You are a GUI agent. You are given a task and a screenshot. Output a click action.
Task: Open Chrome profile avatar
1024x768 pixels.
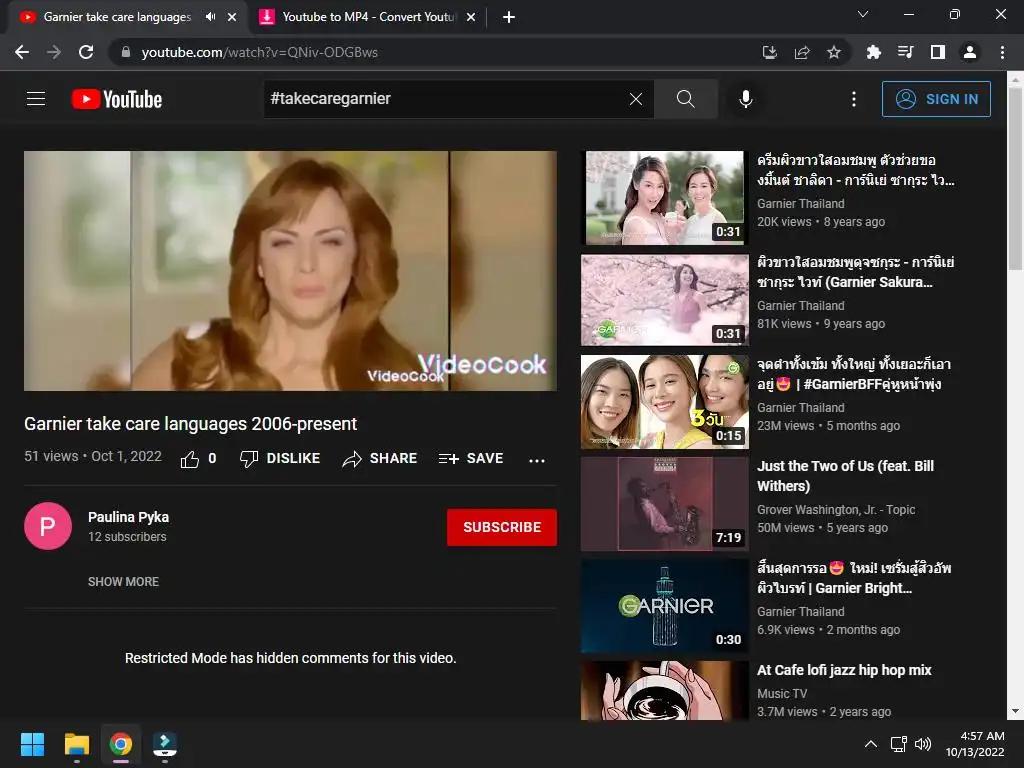[970, 52]
